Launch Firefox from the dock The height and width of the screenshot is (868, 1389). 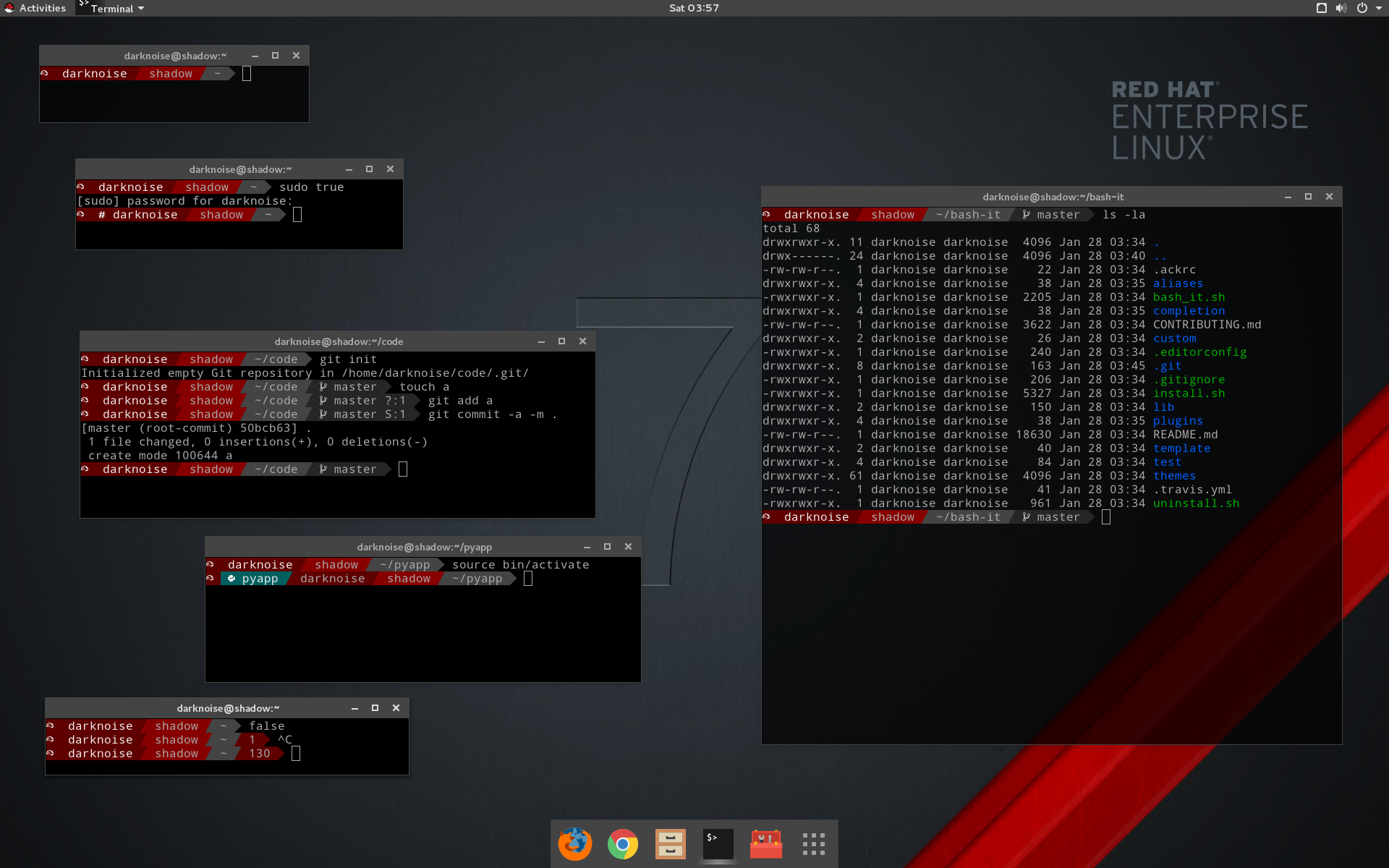[575, 844]
